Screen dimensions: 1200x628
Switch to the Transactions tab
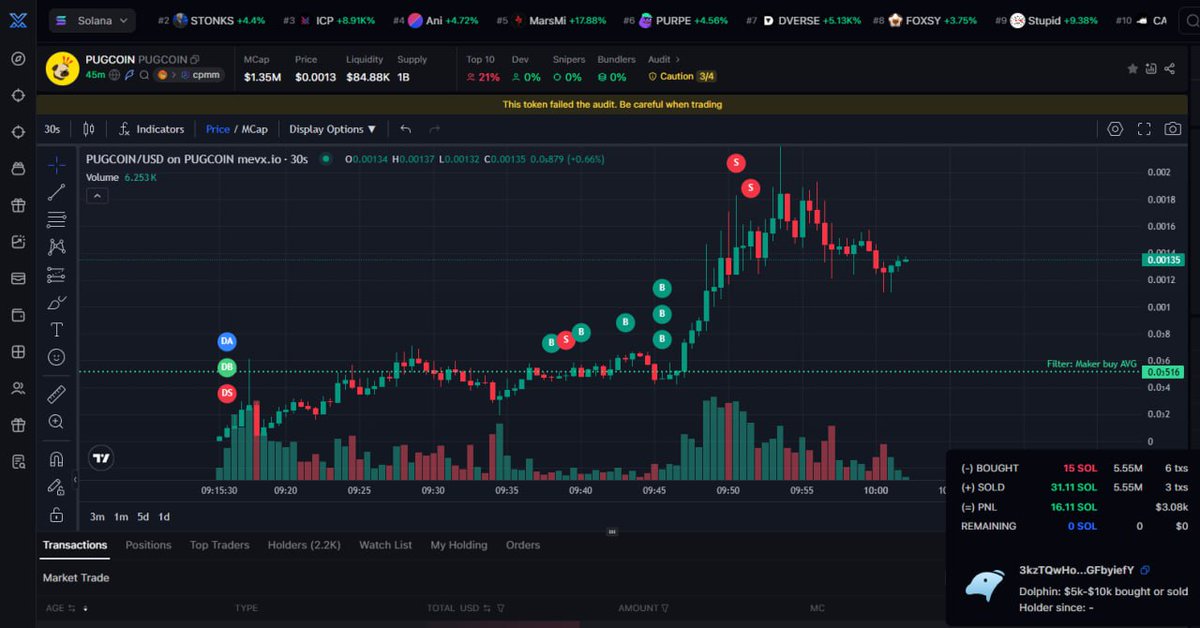point(75,545)
